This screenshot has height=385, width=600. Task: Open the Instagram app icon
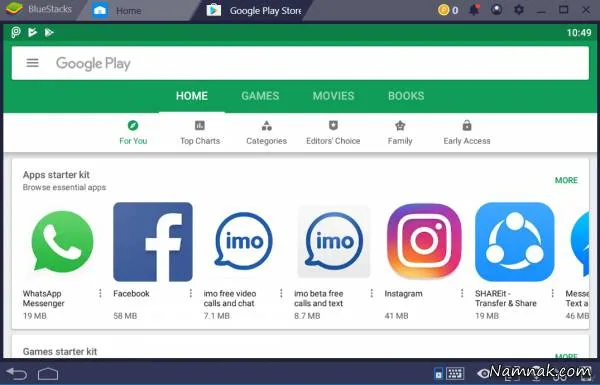click(x=424, y=241)
